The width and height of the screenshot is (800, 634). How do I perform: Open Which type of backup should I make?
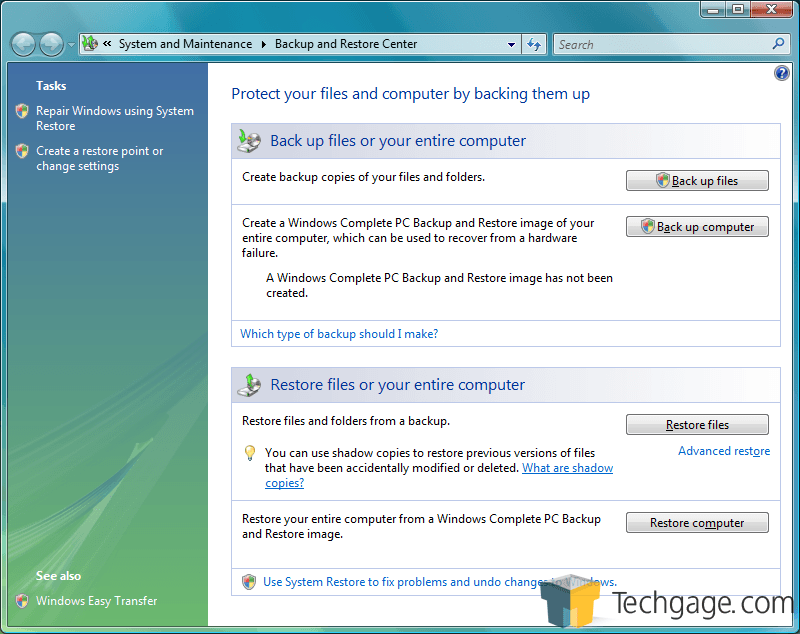pos(339,334)
